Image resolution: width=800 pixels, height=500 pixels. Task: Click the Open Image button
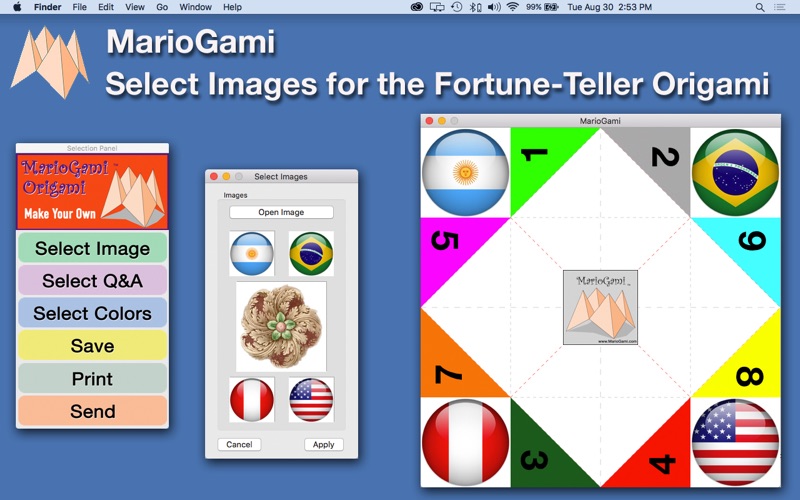tap(281, 212)
